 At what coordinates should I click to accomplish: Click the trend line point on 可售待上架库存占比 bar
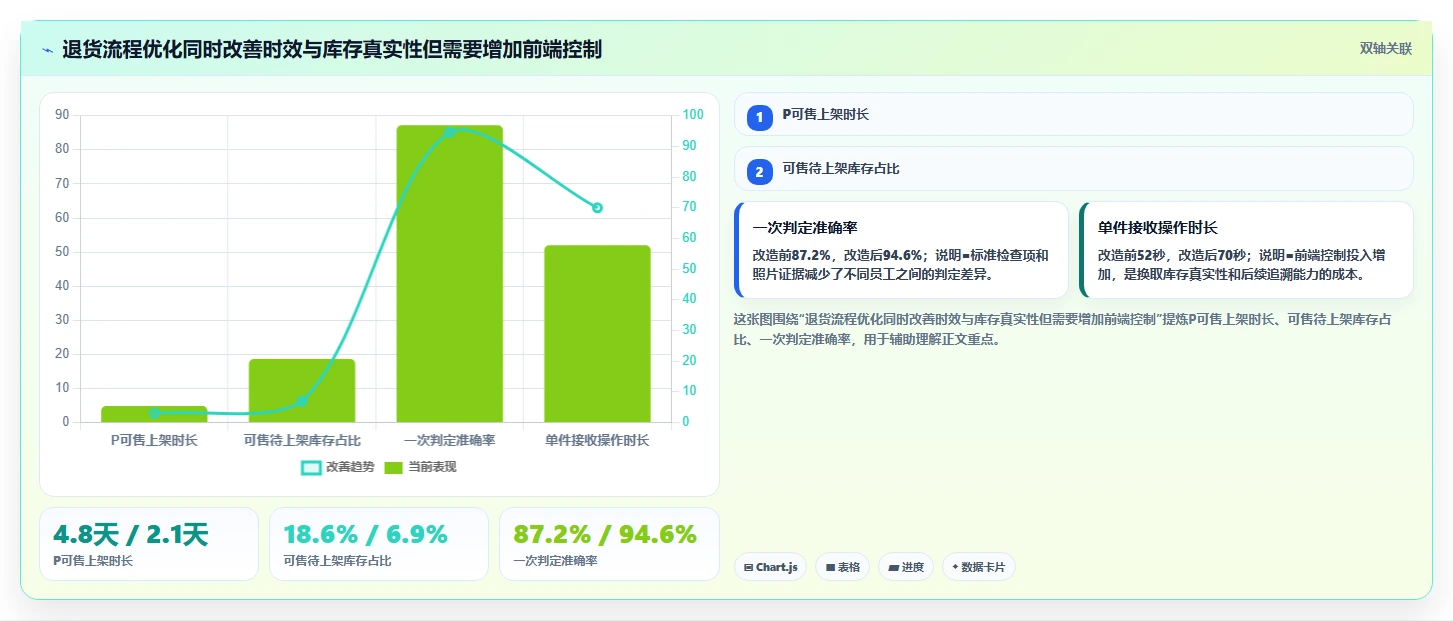(x=302, y=401)
